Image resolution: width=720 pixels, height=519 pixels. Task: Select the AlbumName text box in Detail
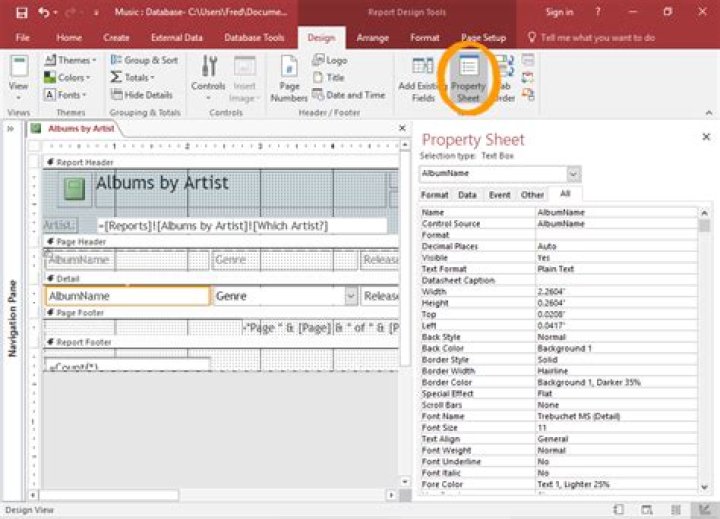pos(127,296)
